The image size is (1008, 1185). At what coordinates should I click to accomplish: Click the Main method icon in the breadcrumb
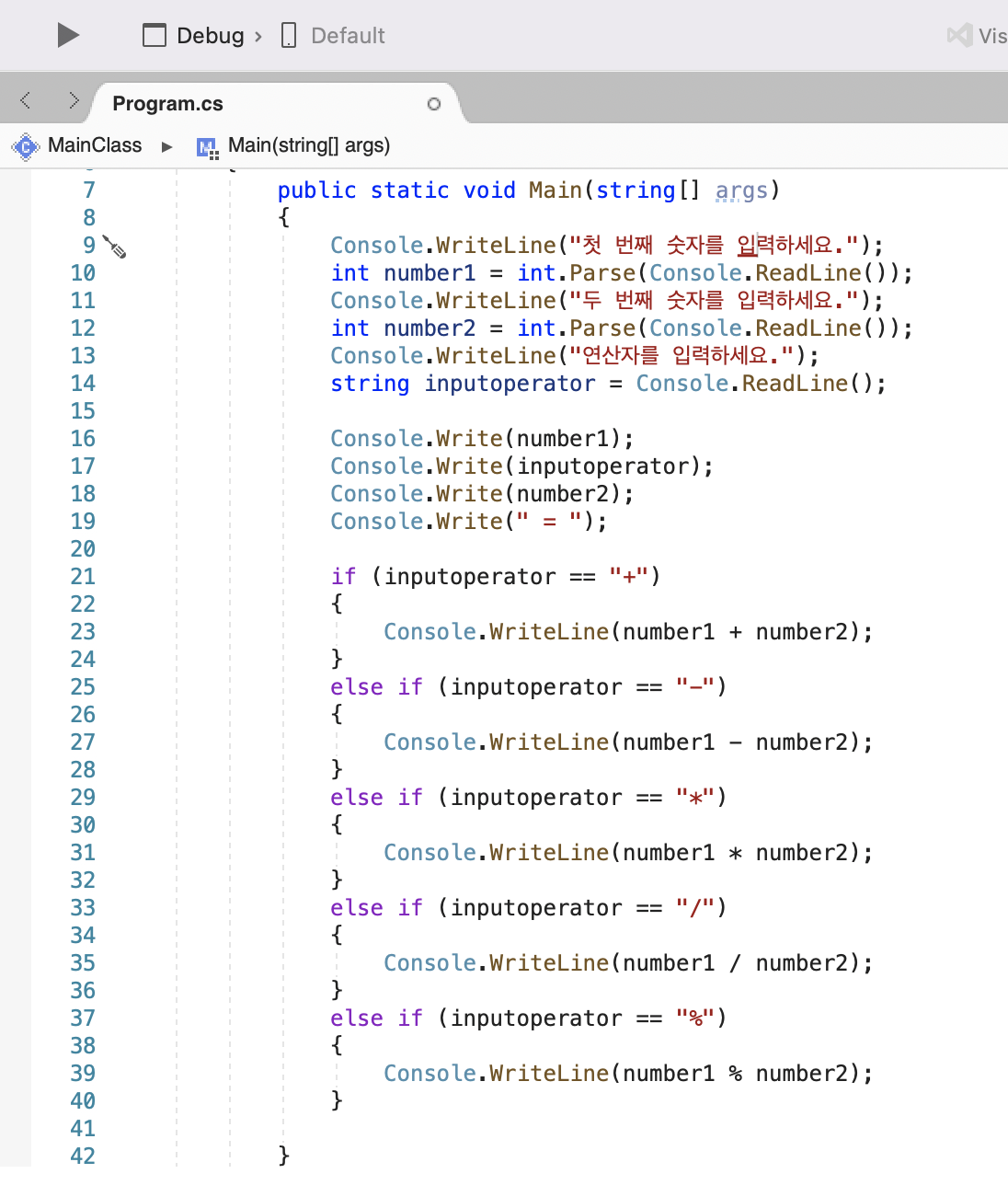pos(206,145)
